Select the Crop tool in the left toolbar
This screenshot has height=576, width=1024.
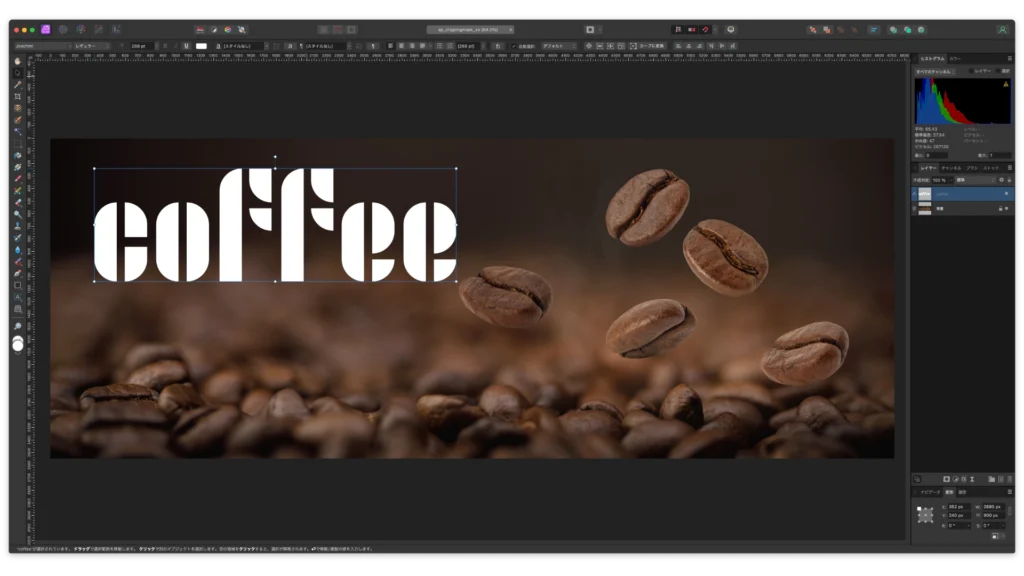click(x=18, y=96)
